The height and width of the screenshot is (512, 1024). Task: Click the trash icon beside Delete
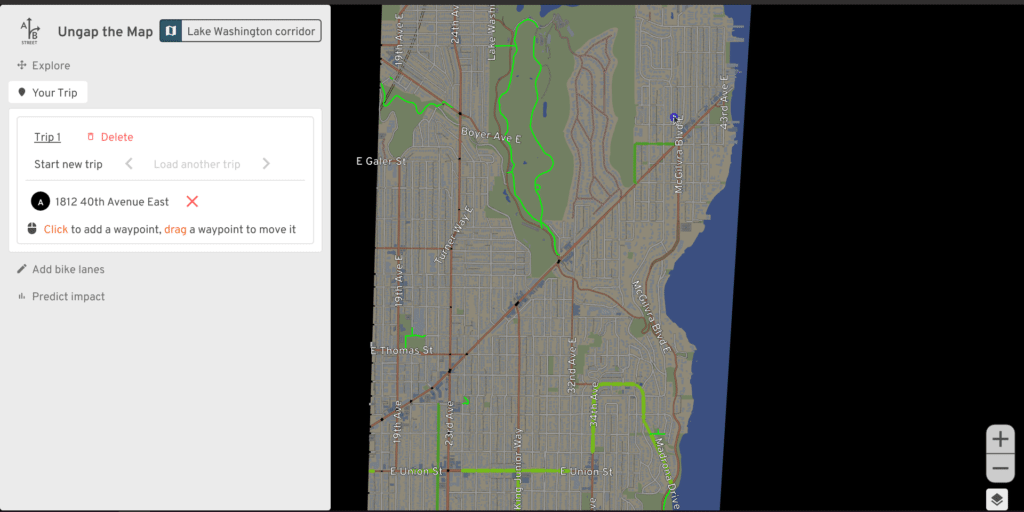coord(91,137)
